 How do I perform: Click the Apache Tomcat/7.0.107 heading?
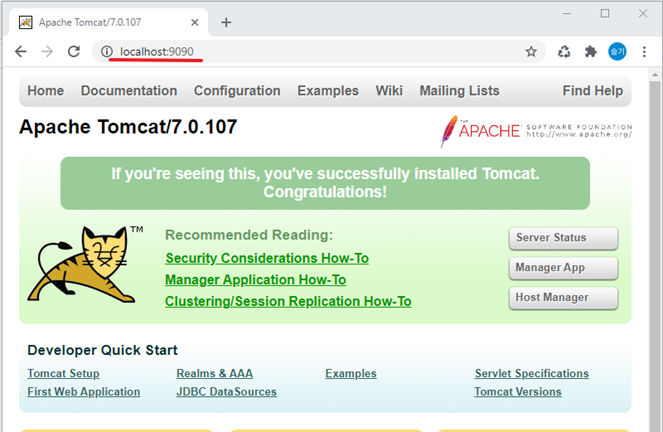[x=128, y=127]
